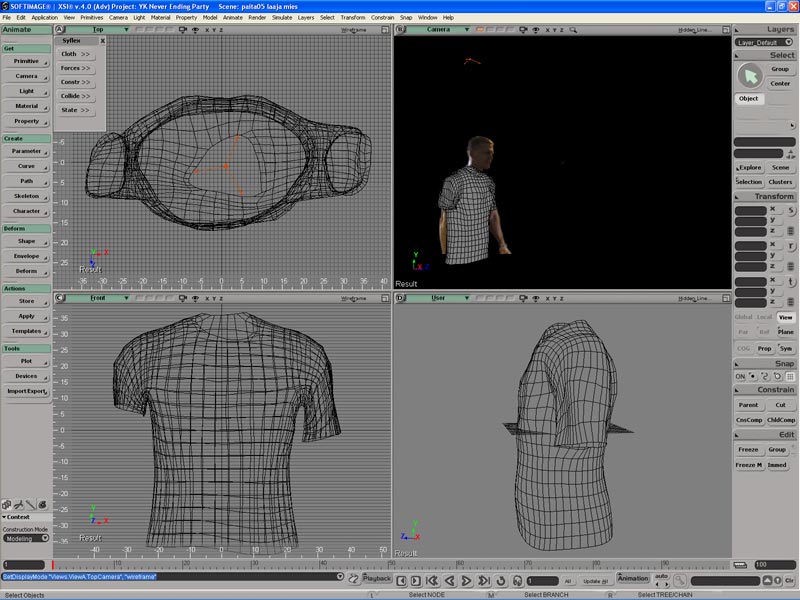
Task: Open Hidden Line display menu in Camera viewport
Action: coord(694,30)
